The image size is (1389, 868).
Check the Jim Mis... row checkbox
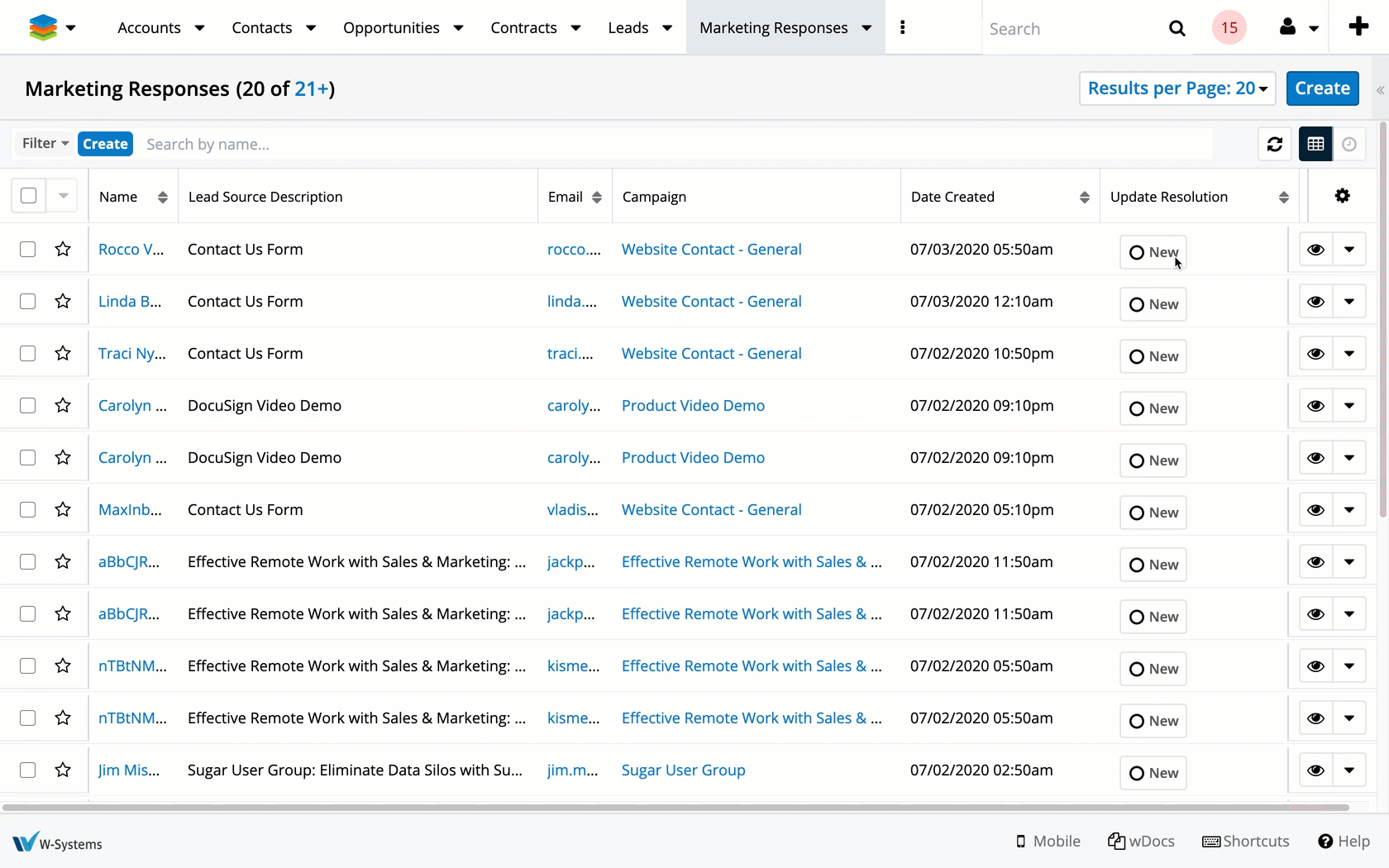click(x=28, y=770)
